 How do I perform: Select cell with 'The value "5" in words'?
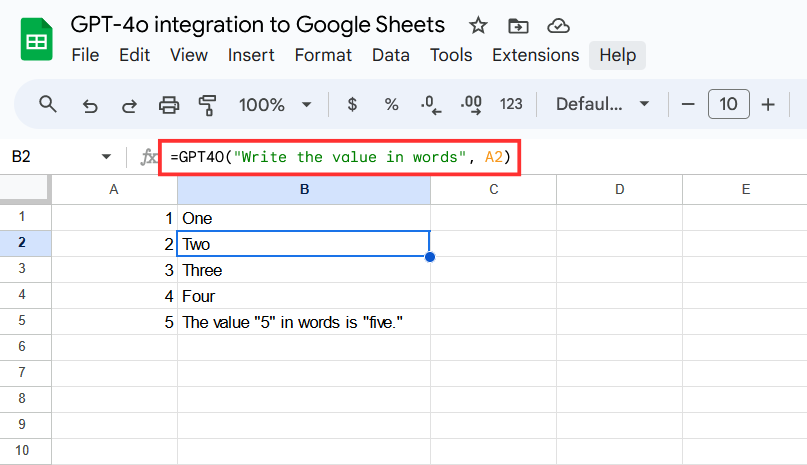point(304,322)
